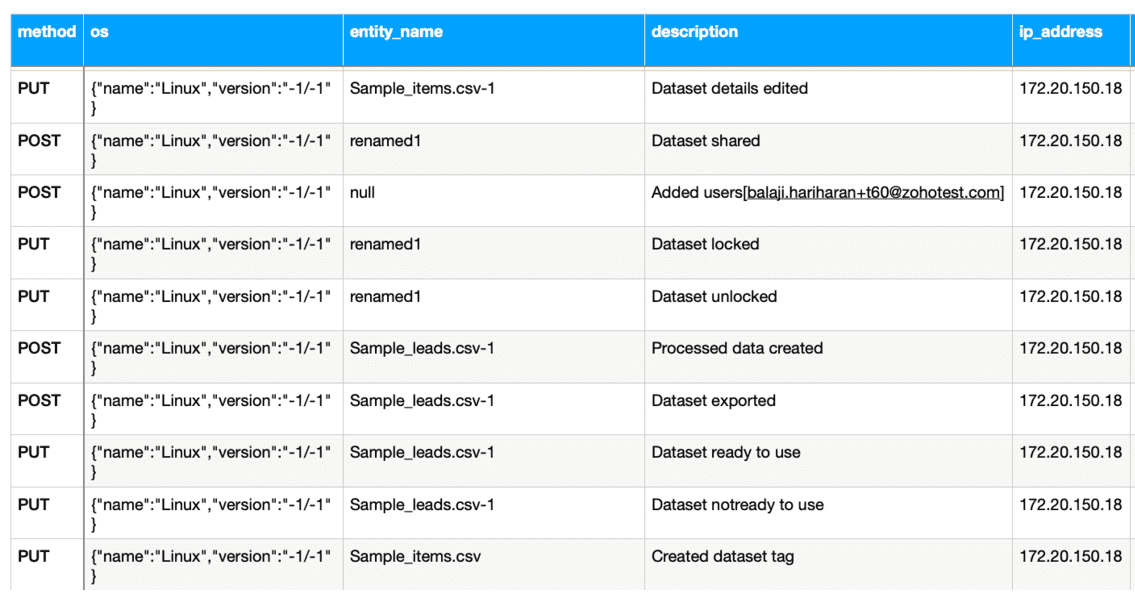Click the "Dataset exported" description cell
Viewport: 1135px width, 593px height.
click(x=713, y=401)
